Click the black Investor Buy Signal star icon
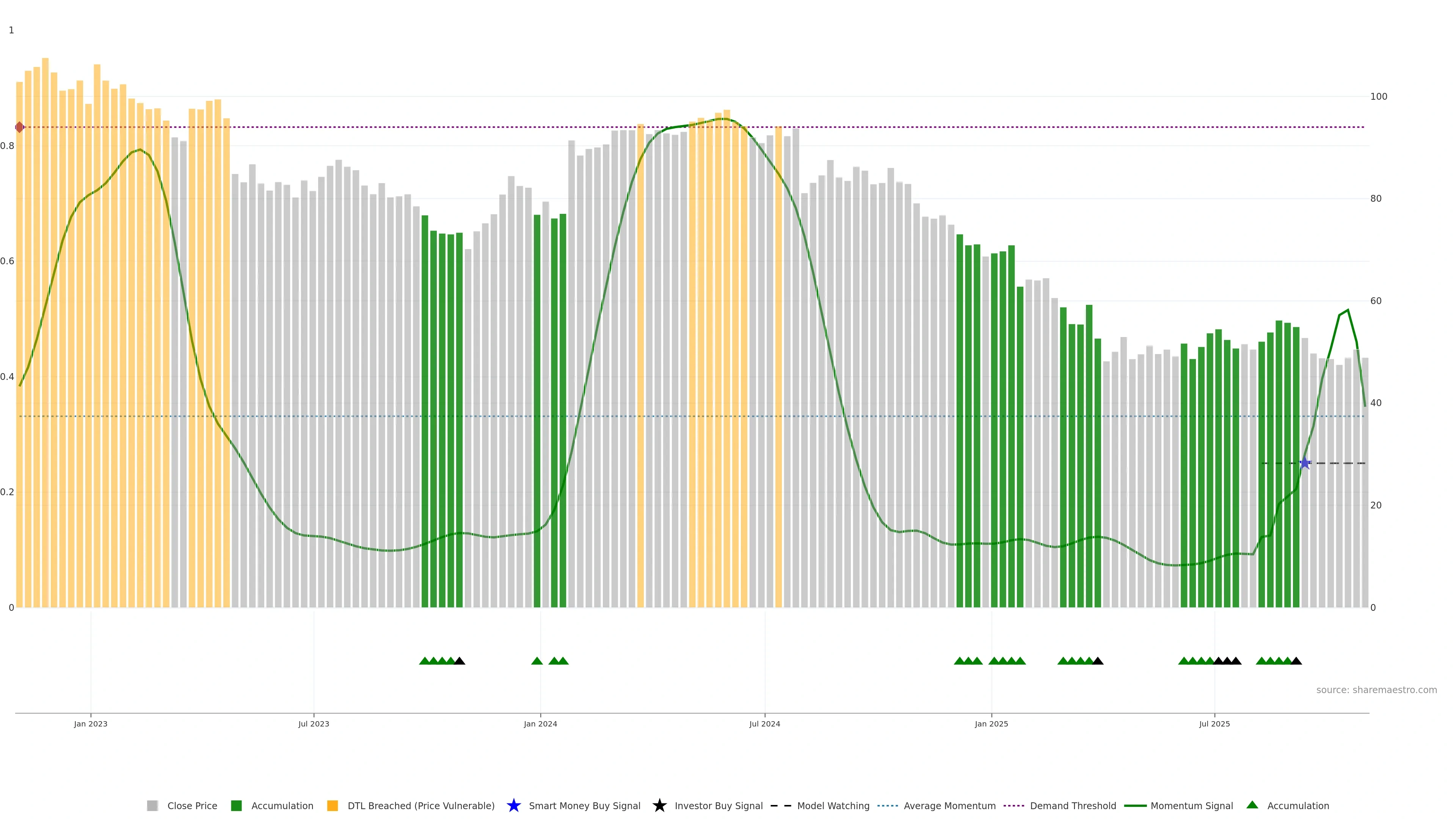 pyautogui.click(x=659, y=805)
